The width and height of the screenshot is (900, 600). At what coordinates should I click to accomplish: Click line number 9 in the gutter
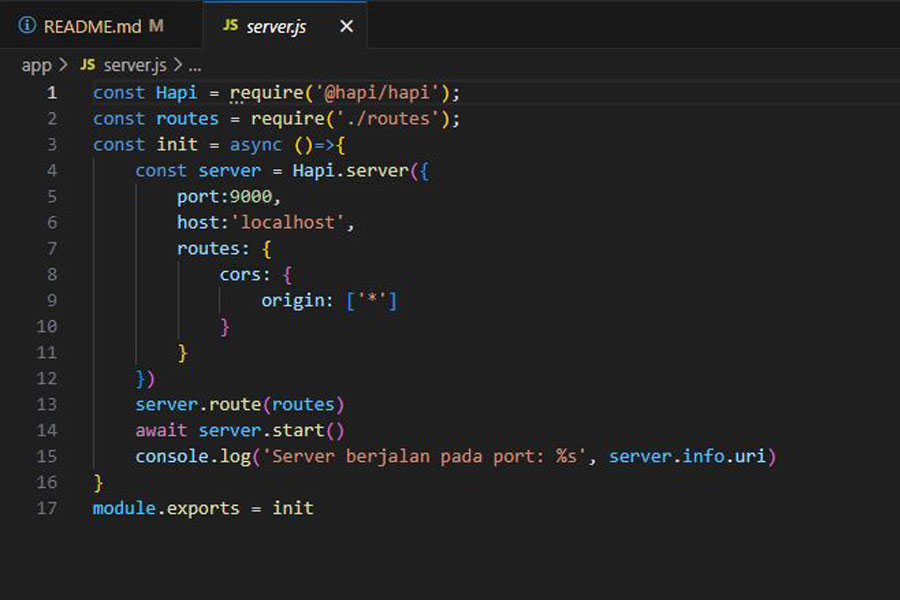(x=52, y=300)
